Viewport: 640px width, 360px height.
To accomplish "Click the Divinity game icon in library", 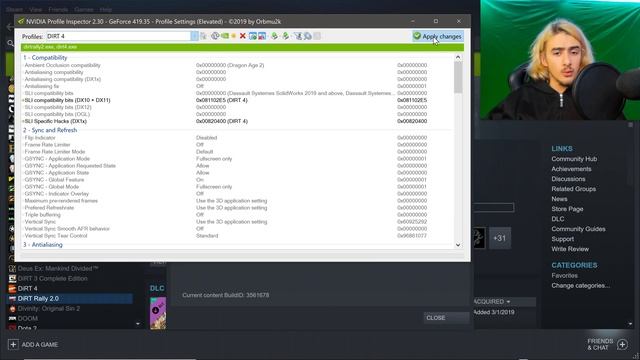I will (x=12, y=309).
